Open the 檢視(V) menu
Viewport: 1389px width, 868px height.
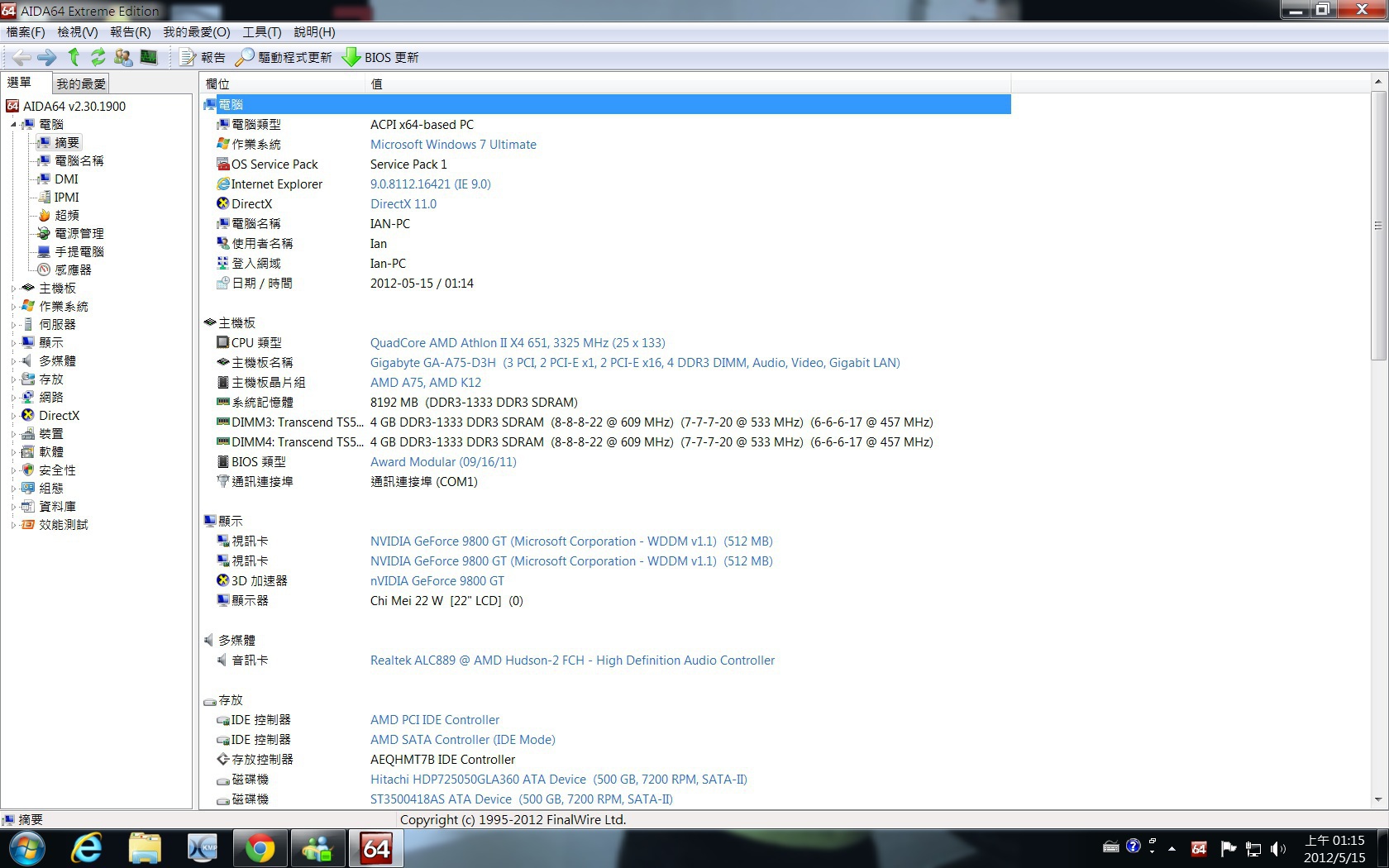tap(78, 32)
